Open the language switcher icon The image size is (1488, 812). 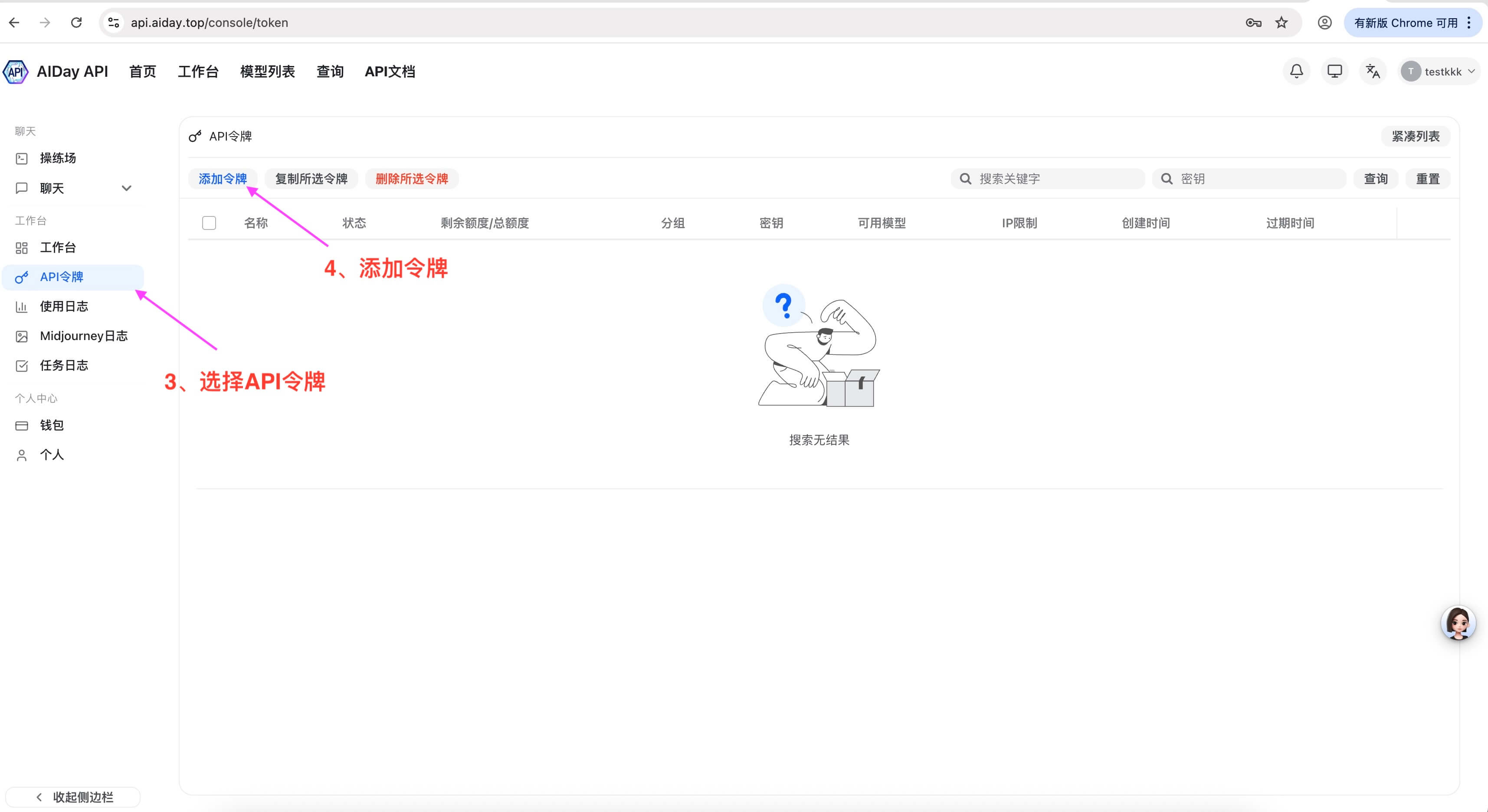pos(1373,71)
